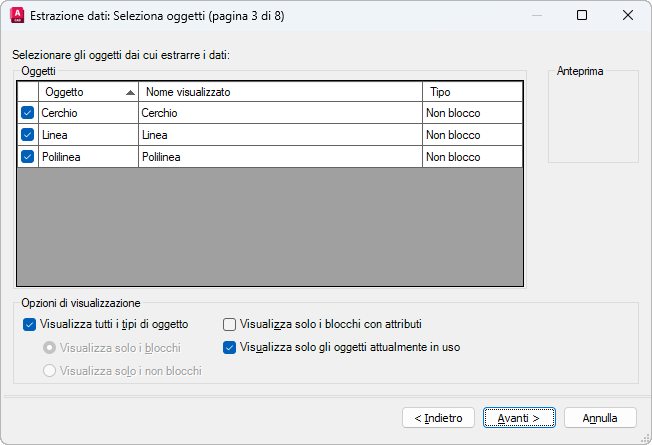
Task: Click the Nome visualizzato column header
Action: point(280,92)
